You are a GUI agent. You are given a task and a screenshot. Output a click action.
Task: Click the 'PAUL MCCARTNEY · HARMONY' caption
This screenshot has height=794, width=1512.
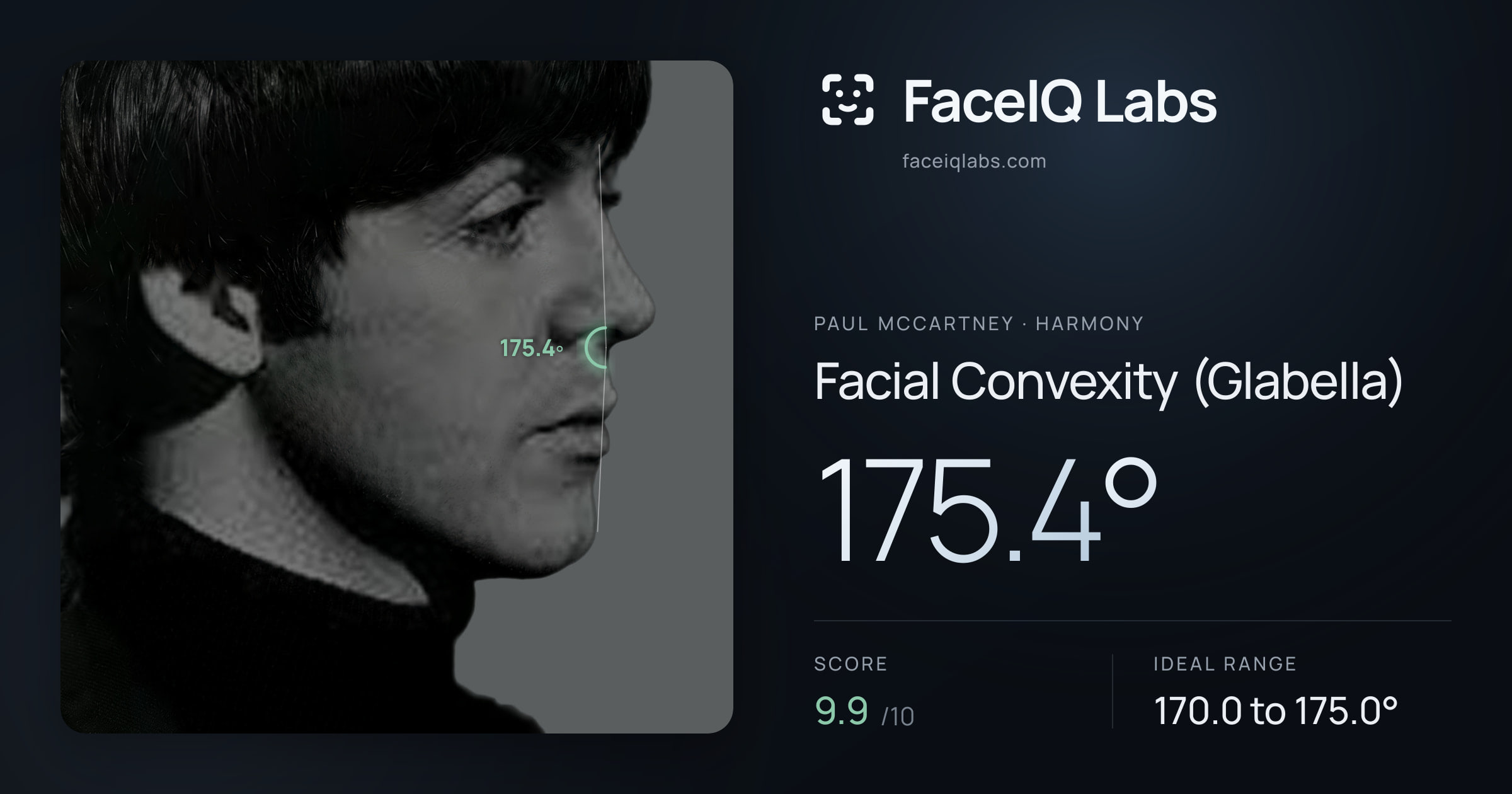pyautogui.click(x=978, y=323)
